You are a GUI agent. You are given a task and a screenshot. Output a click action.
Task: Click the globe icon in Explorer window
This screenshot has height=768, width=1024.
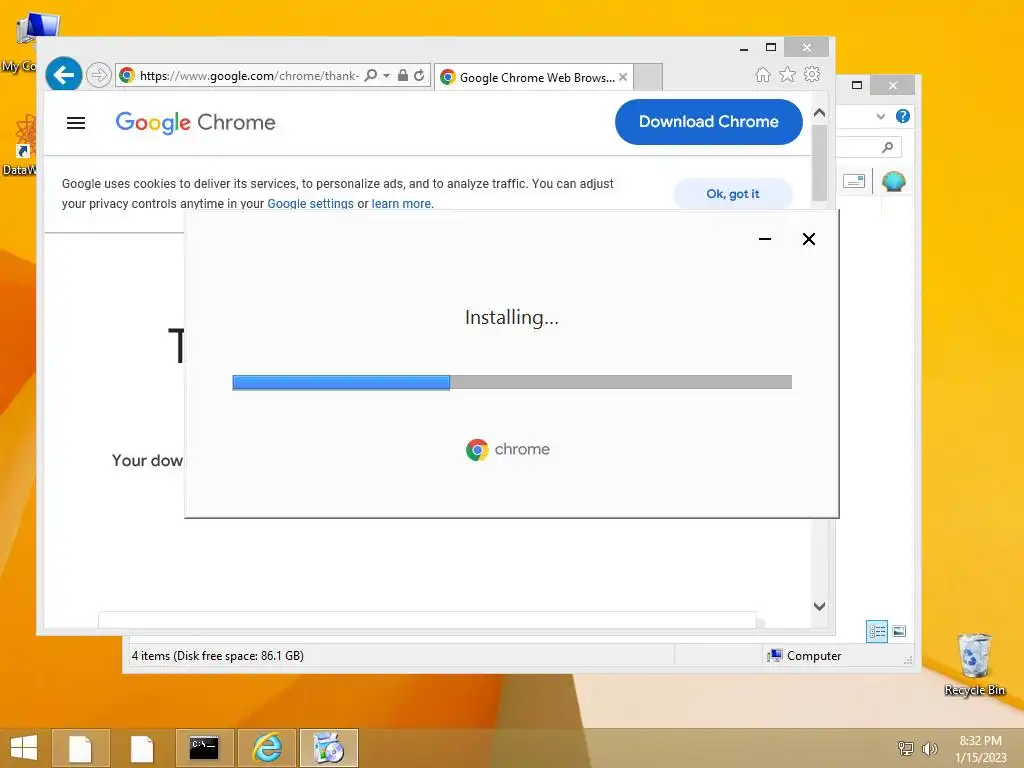893,181
